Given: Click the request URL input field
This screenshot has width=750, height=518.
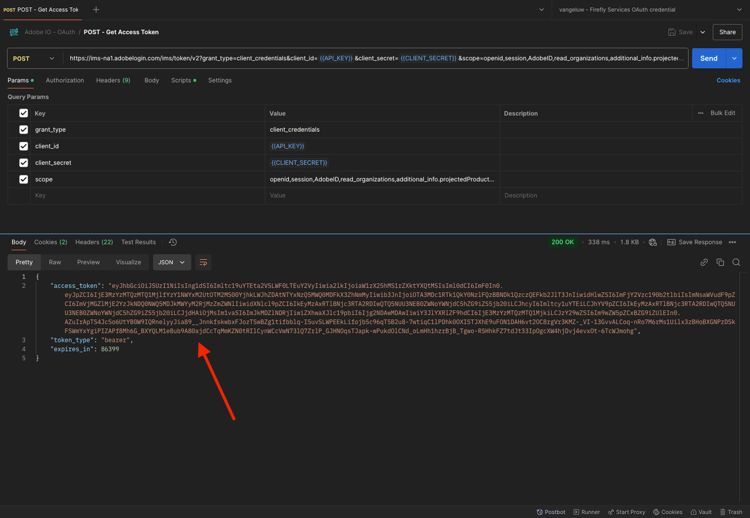Looking at the screenshot, I should (x=375, y=58).
